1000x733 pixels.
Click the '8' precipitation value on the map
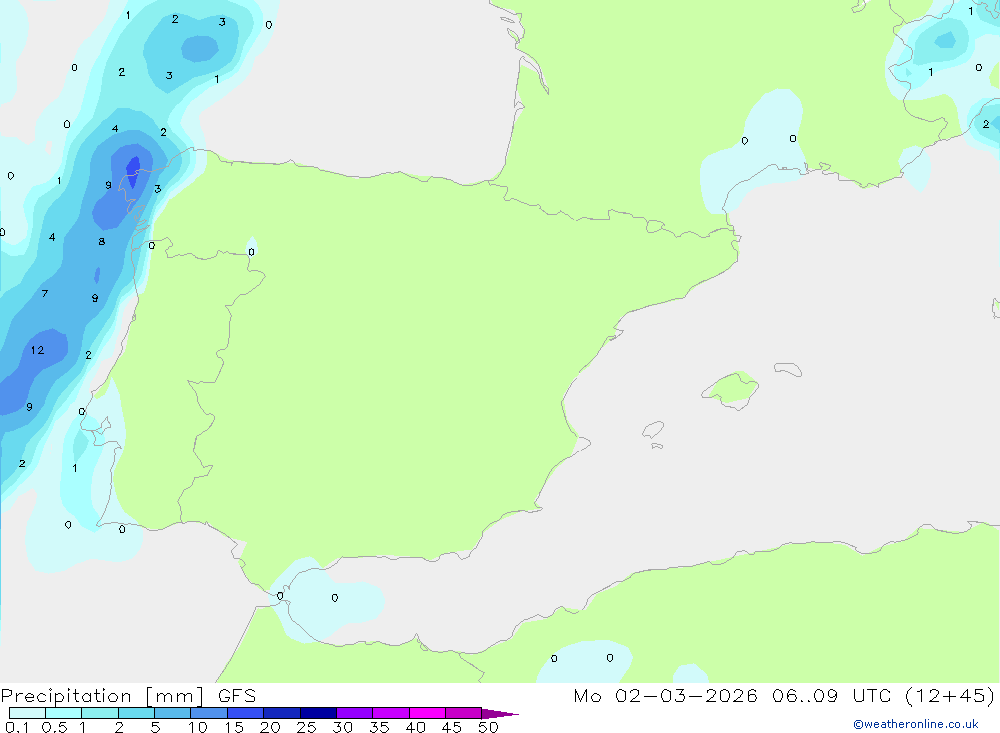(x=101, y=242)
